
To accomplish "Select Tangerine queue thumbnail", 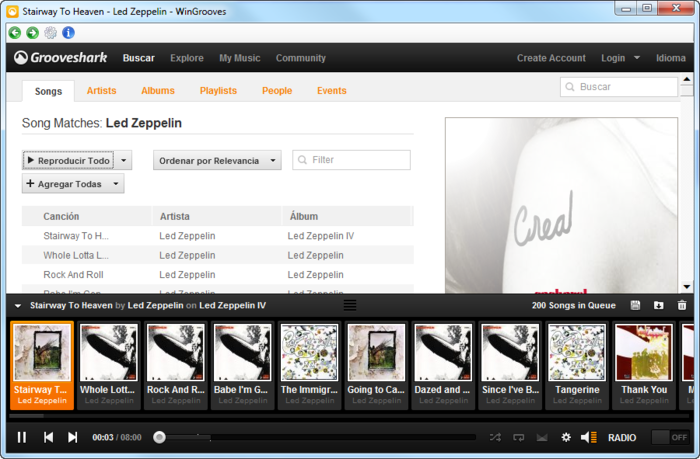I will pyautogui.click(x=578, y=365).
